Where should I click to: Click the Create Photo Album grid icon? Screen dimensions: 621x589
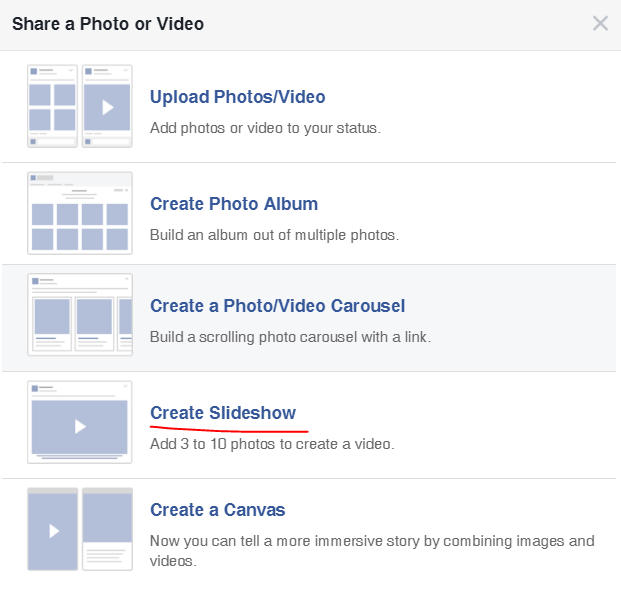coord(80,213)
